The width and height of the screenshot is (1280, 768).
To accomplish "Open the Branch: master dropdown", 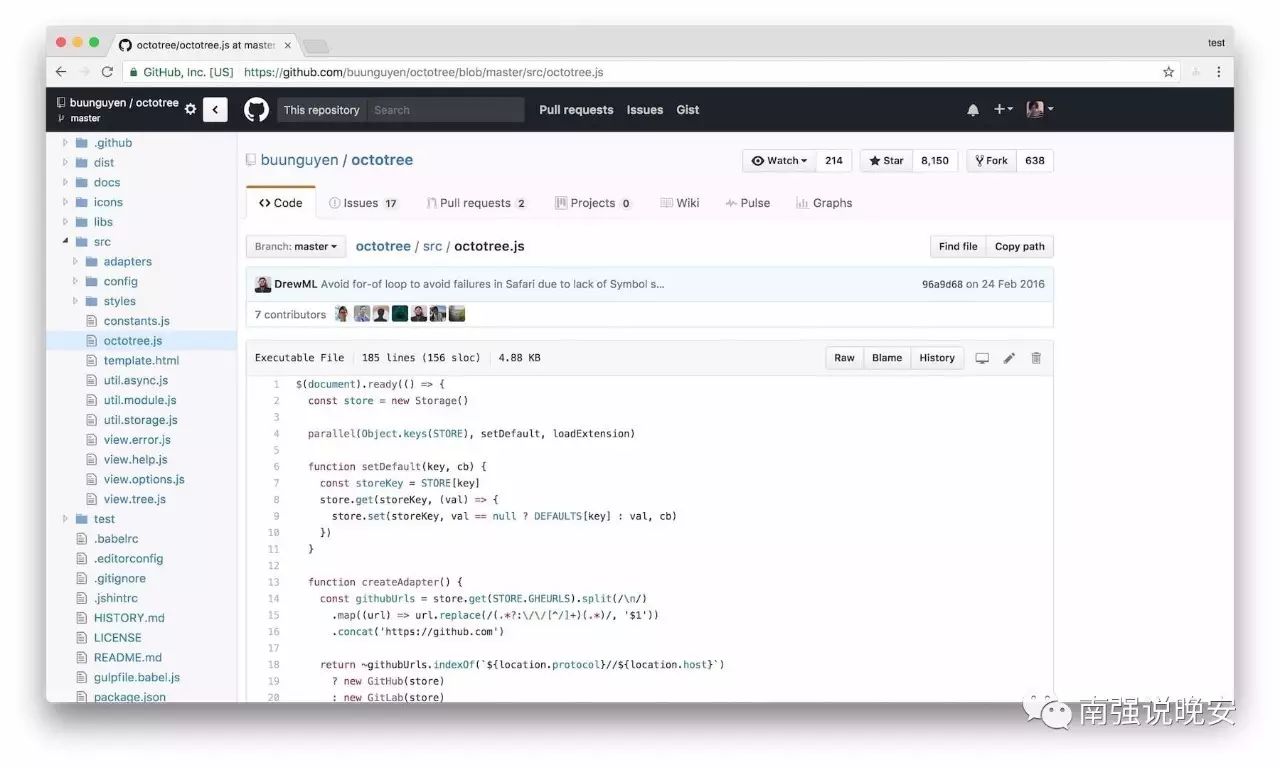I will [296, 246].
